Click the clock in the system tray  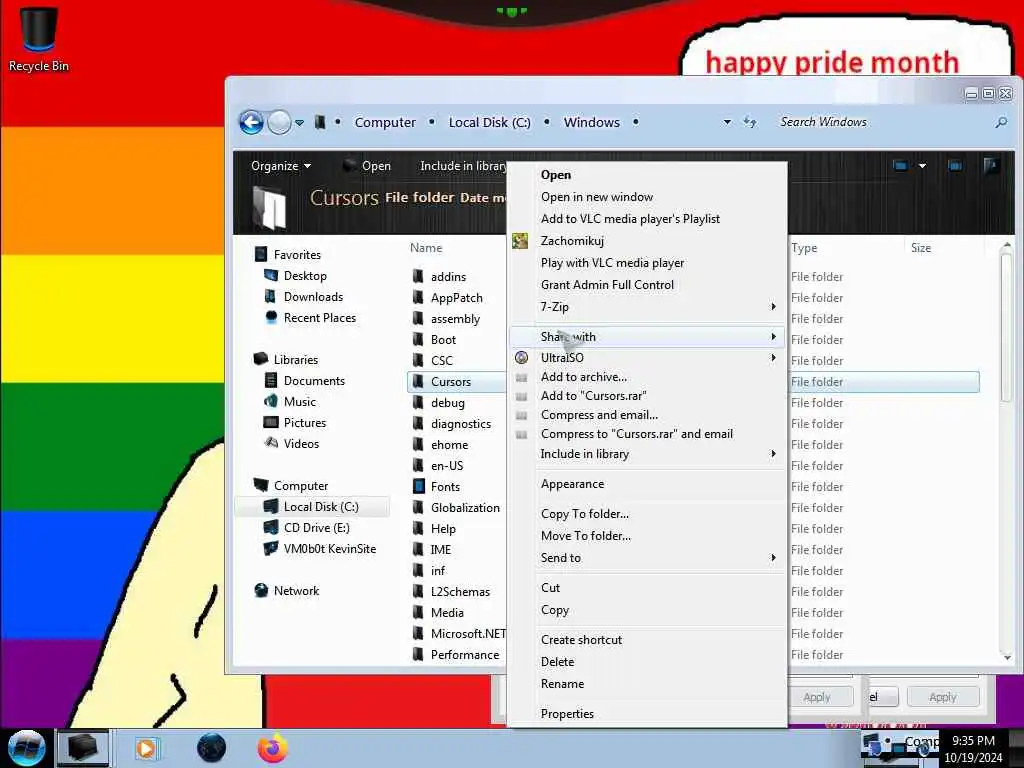click(973, 749)
